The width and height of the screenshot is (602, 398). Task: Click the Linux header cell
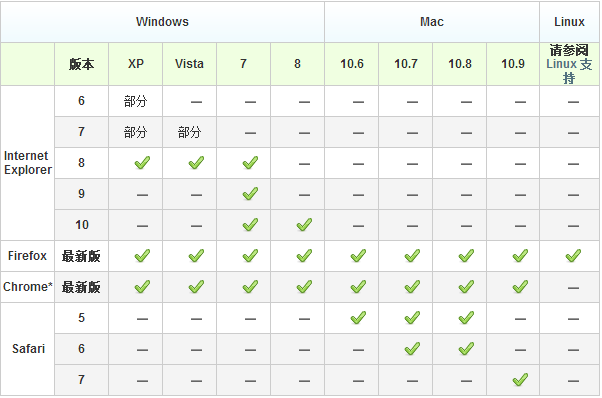[569, 22]
